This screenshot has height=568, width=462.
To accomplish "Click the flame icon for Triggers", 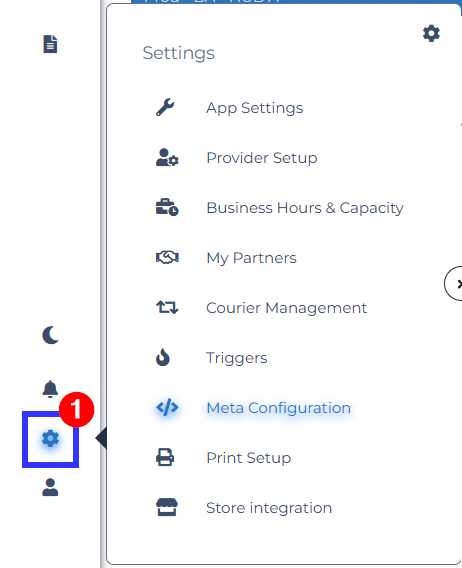I will pyautogui.click(x=163, y=357).
